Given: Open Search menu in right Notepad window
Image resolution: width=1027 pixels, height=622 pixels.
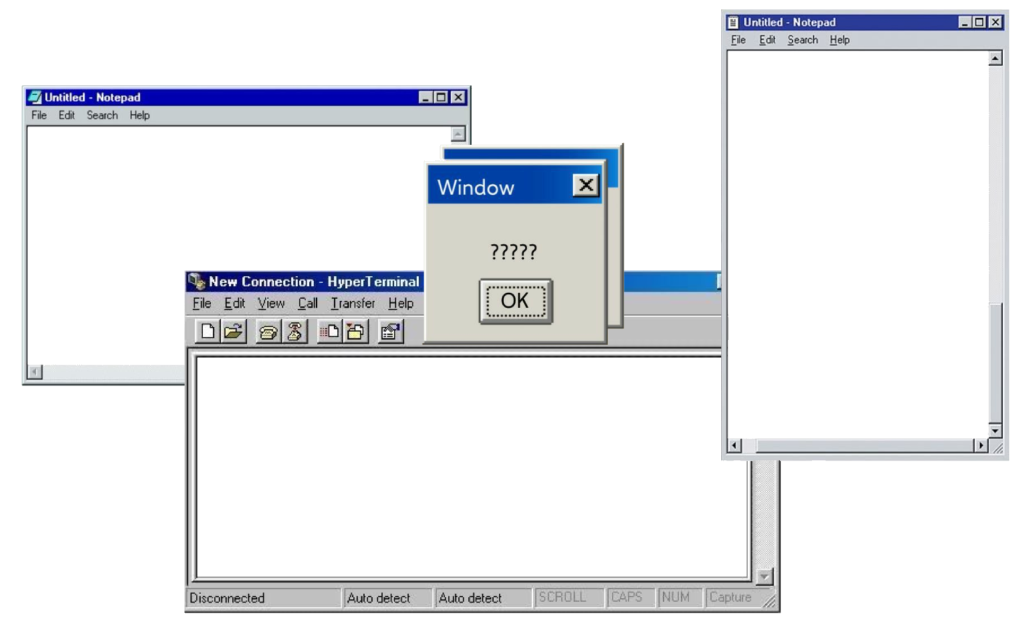Looking at the screenshot, I should point(802,40).
